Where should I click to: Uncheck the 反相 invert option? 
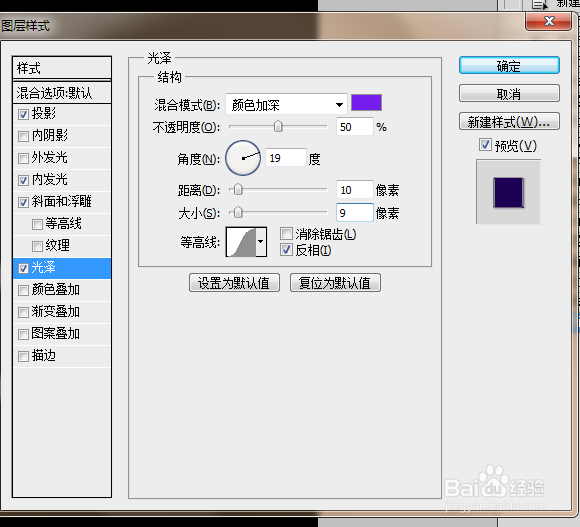286,250
